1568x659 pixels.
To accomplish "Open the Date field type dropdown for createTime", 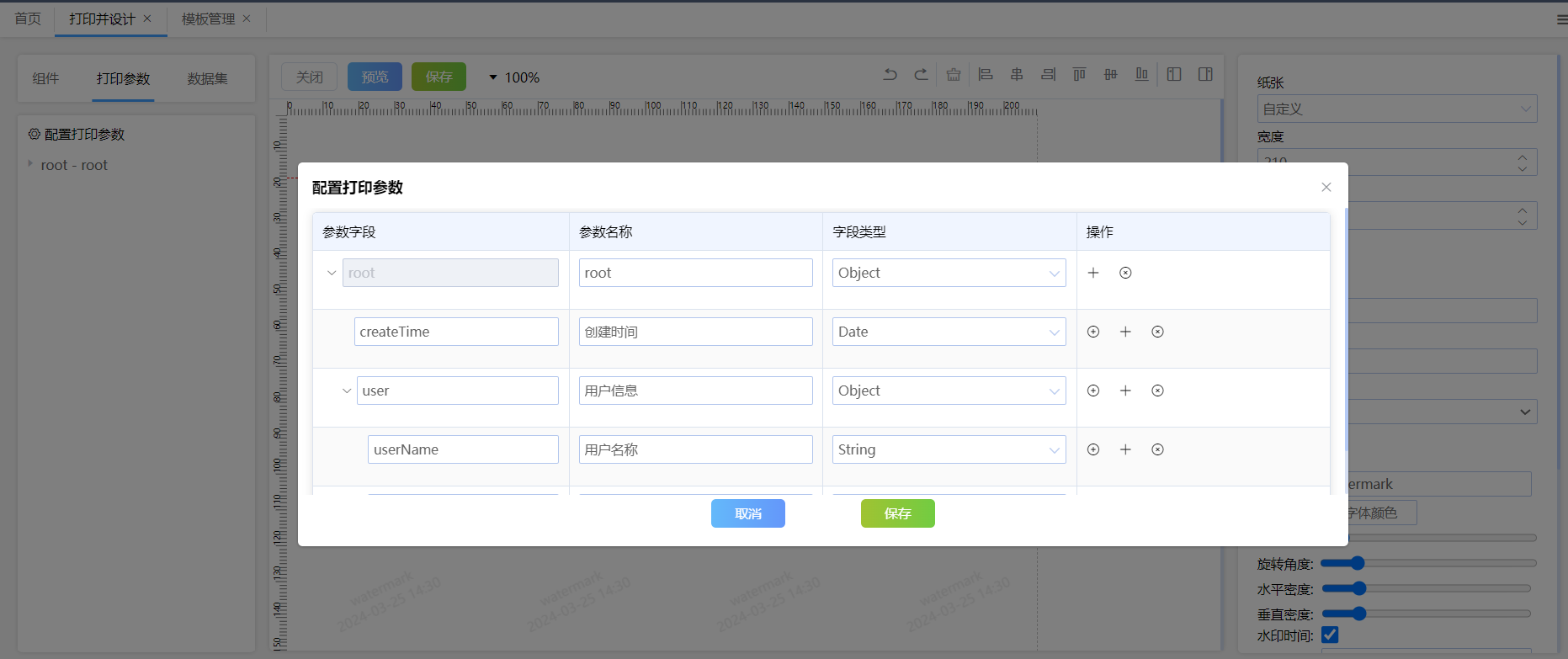I will point(949,332).
